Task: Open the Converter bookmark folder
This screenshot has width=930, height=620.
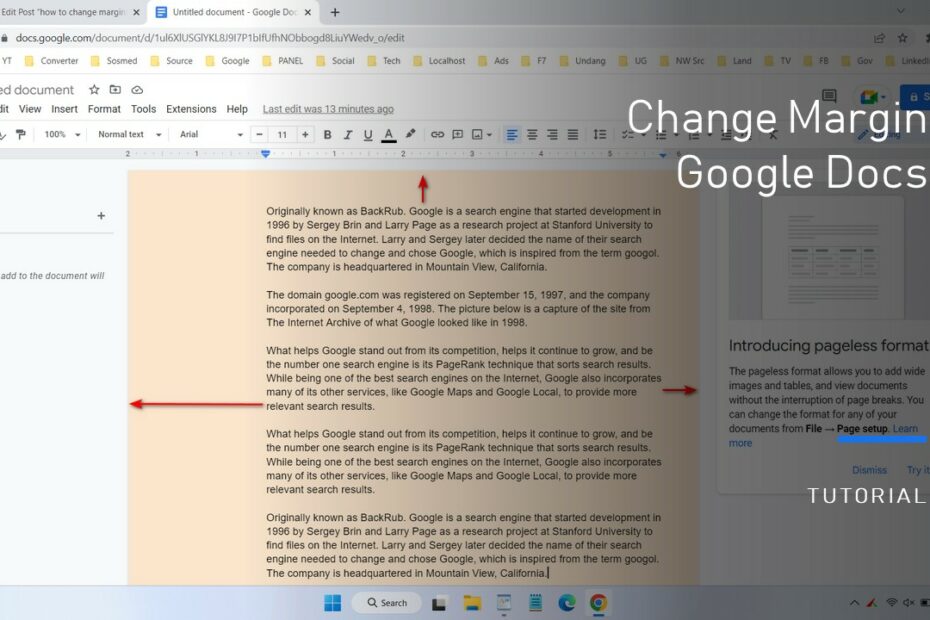Action: click(51, 61)
